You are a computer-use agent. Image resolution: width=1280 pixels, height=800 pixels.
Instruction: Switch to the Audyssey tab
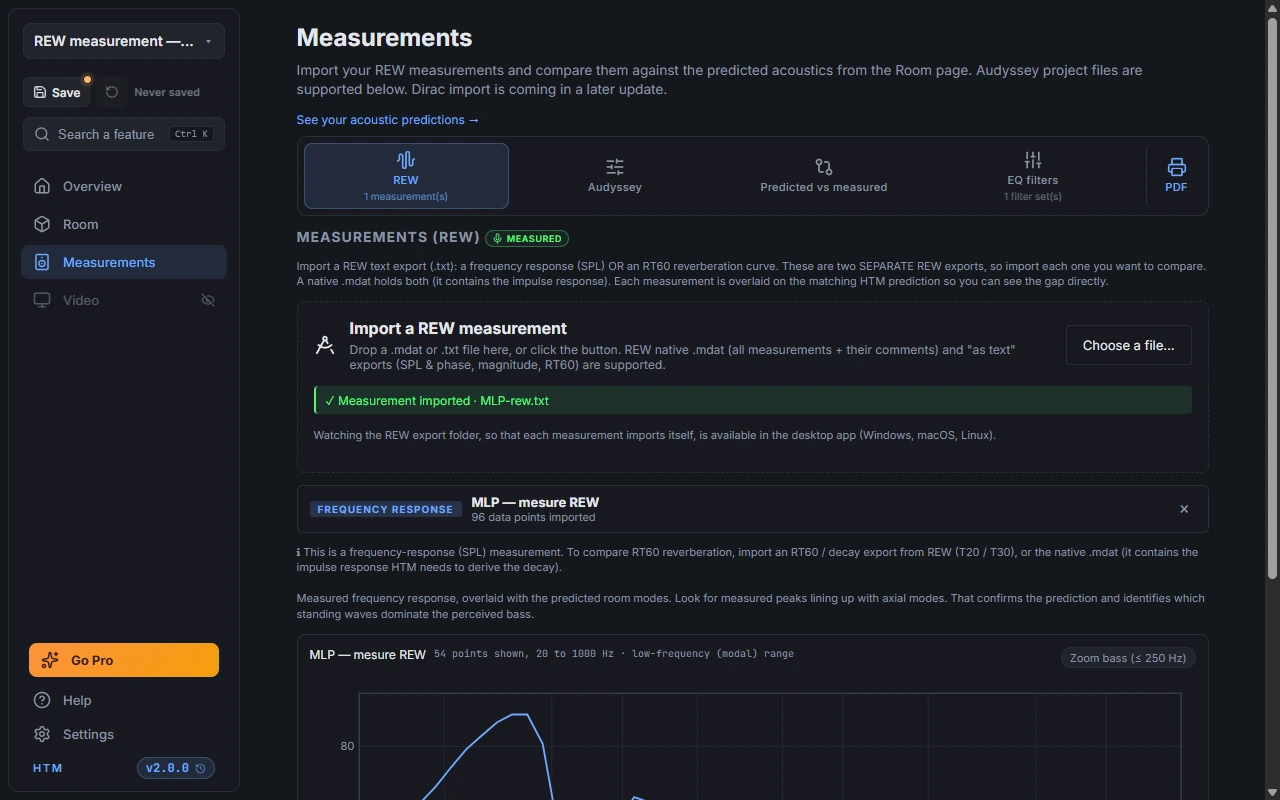coord(615,176)
